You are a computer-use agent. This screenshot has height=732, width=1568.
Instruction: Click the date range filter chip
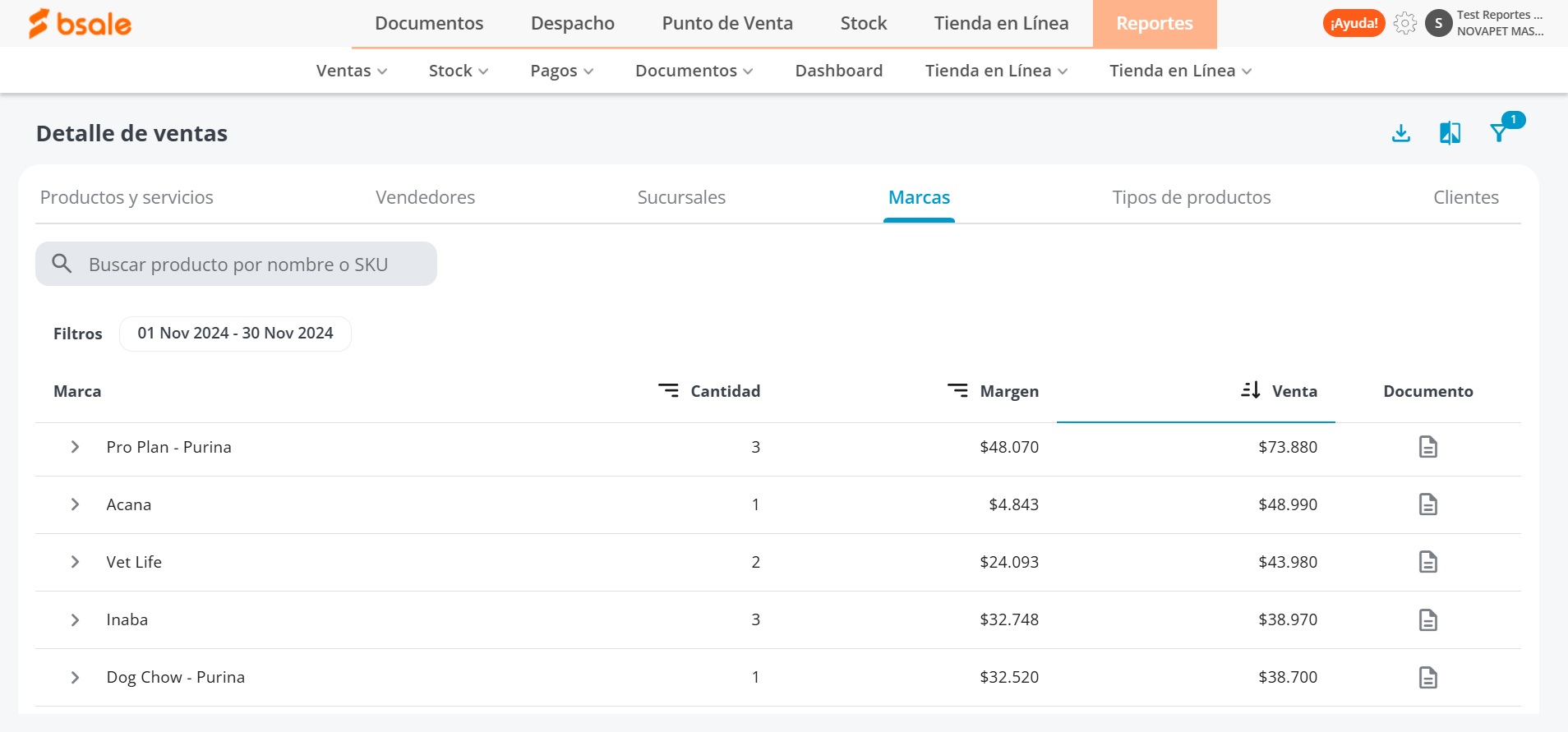click(x=235, y=334)
